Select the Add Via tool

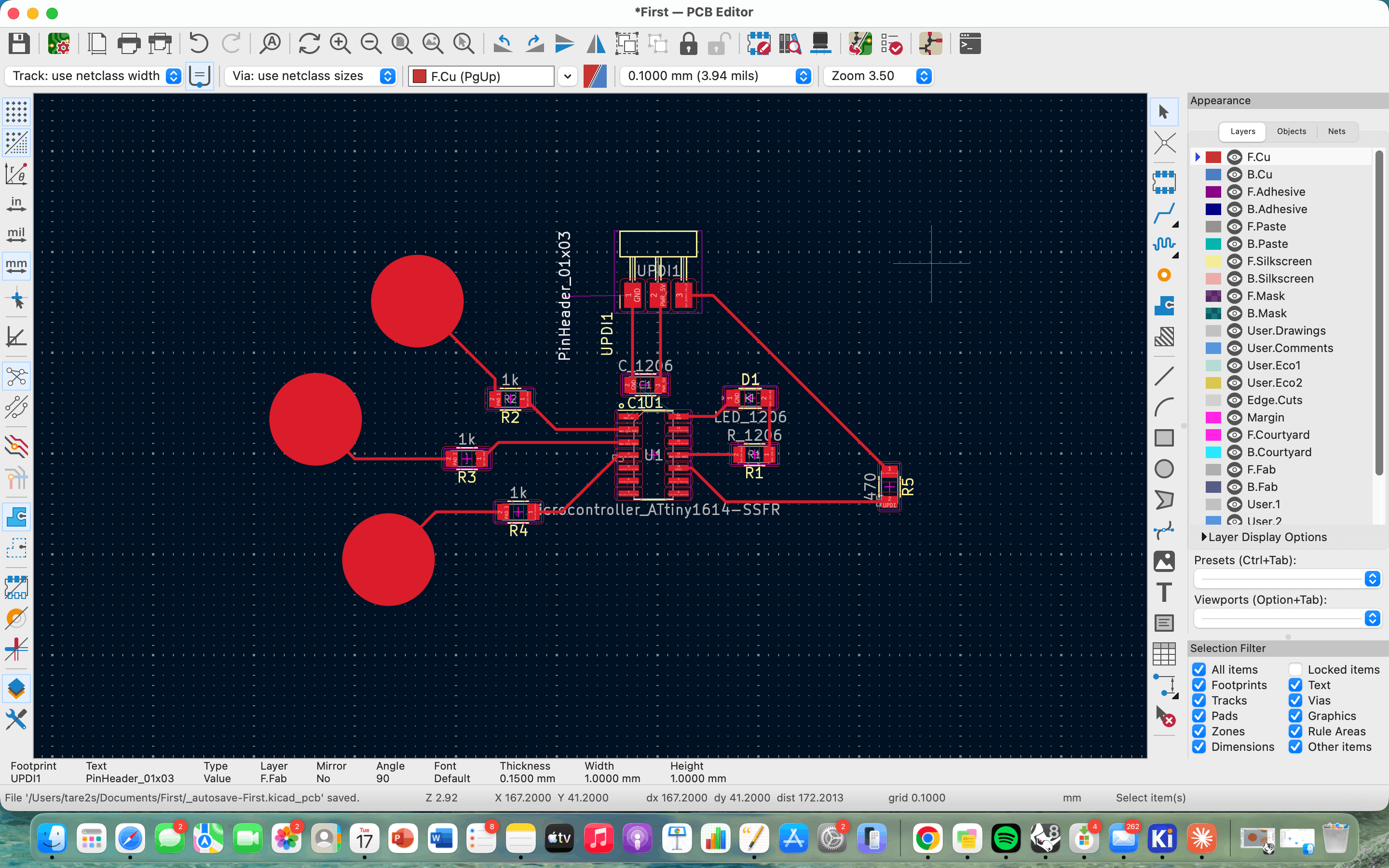[1163, 275]
